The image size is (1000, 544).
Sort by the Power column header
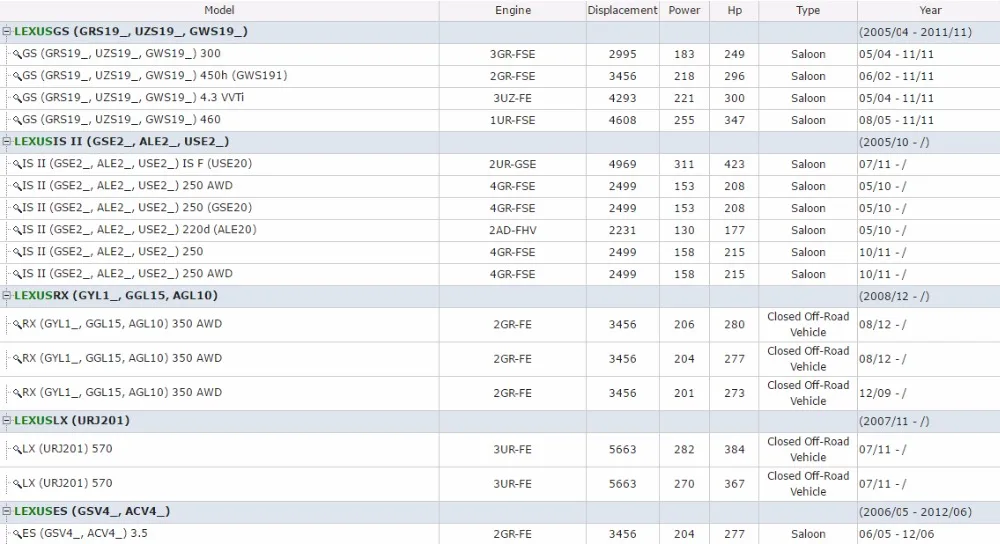(x=684, y=10)
